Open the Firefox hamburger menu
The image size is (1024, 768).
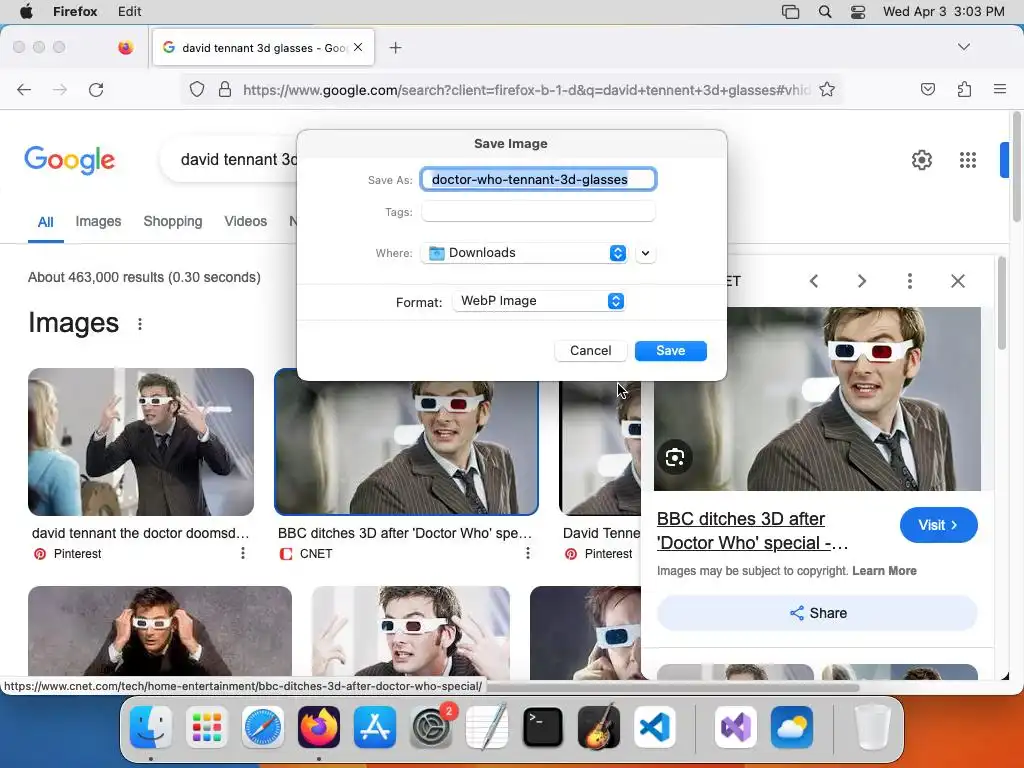coord(1000,89)
